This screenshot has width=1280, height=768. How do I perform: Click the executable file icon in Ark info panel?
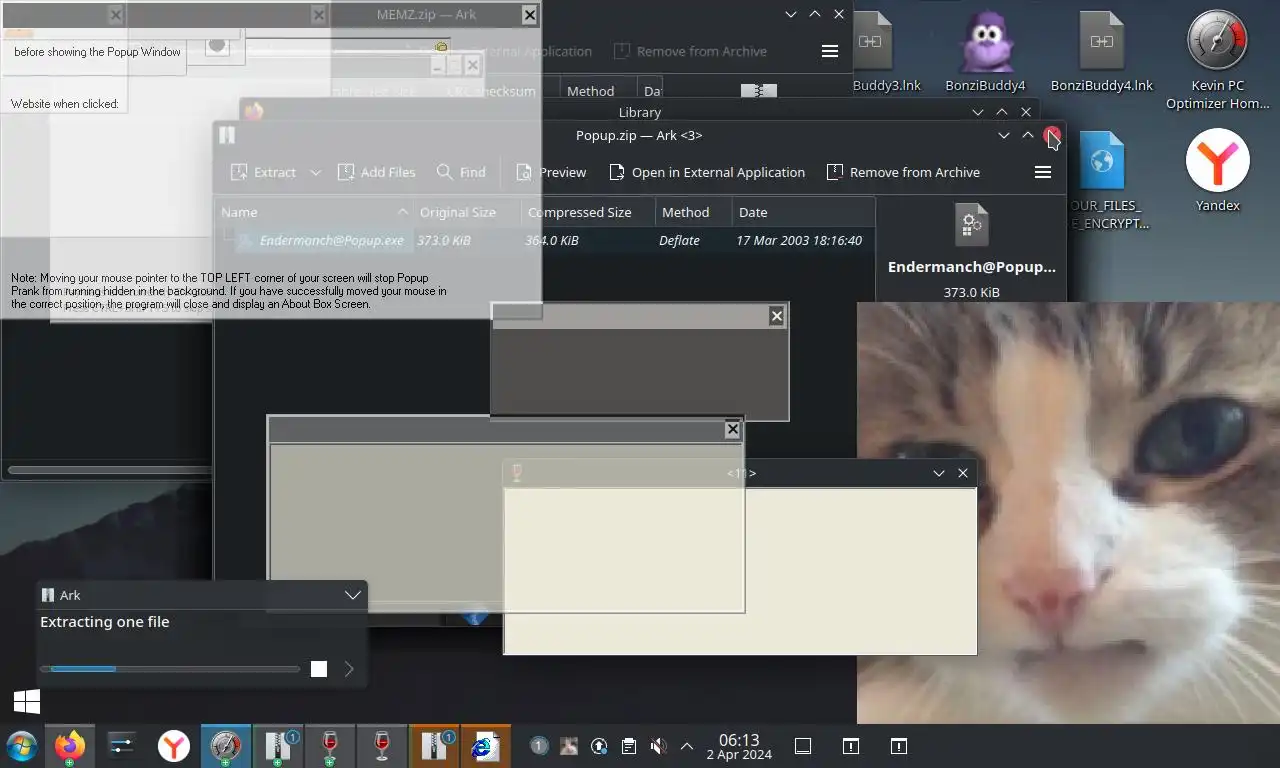pos(971,225)
